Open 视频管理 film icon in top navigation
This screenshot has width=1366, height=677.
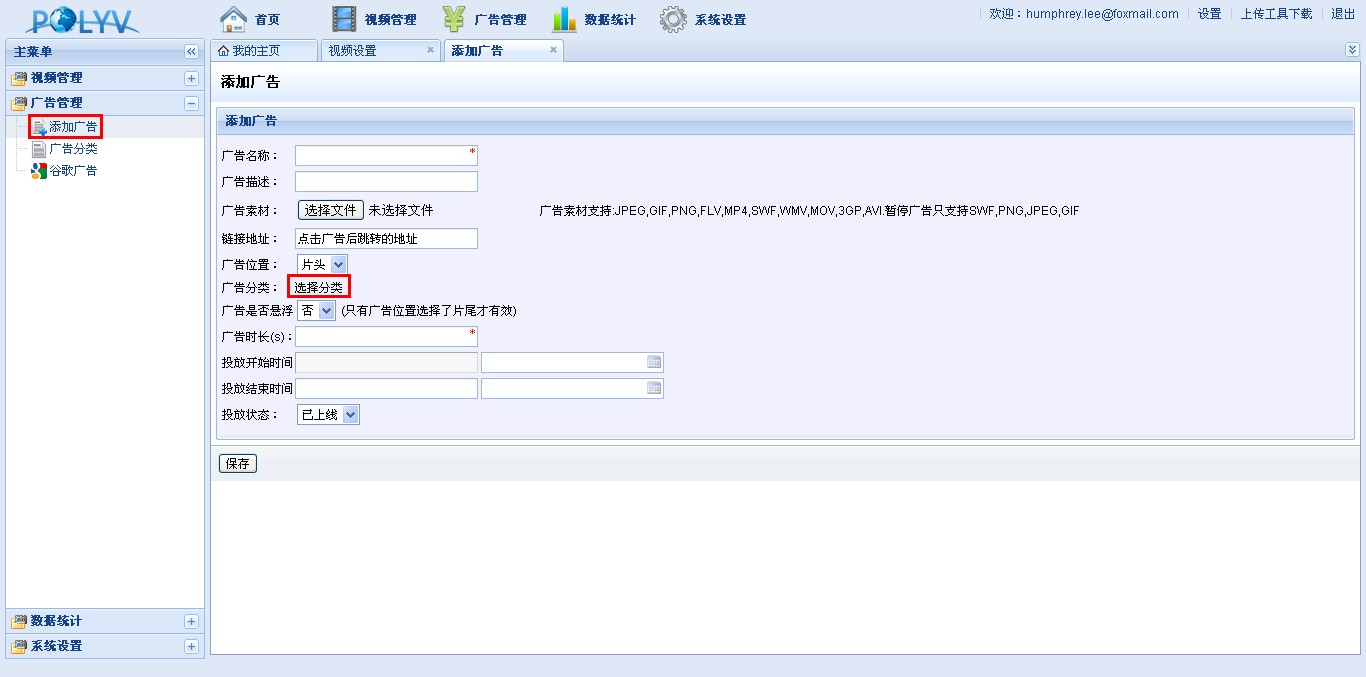coord(344,19)
